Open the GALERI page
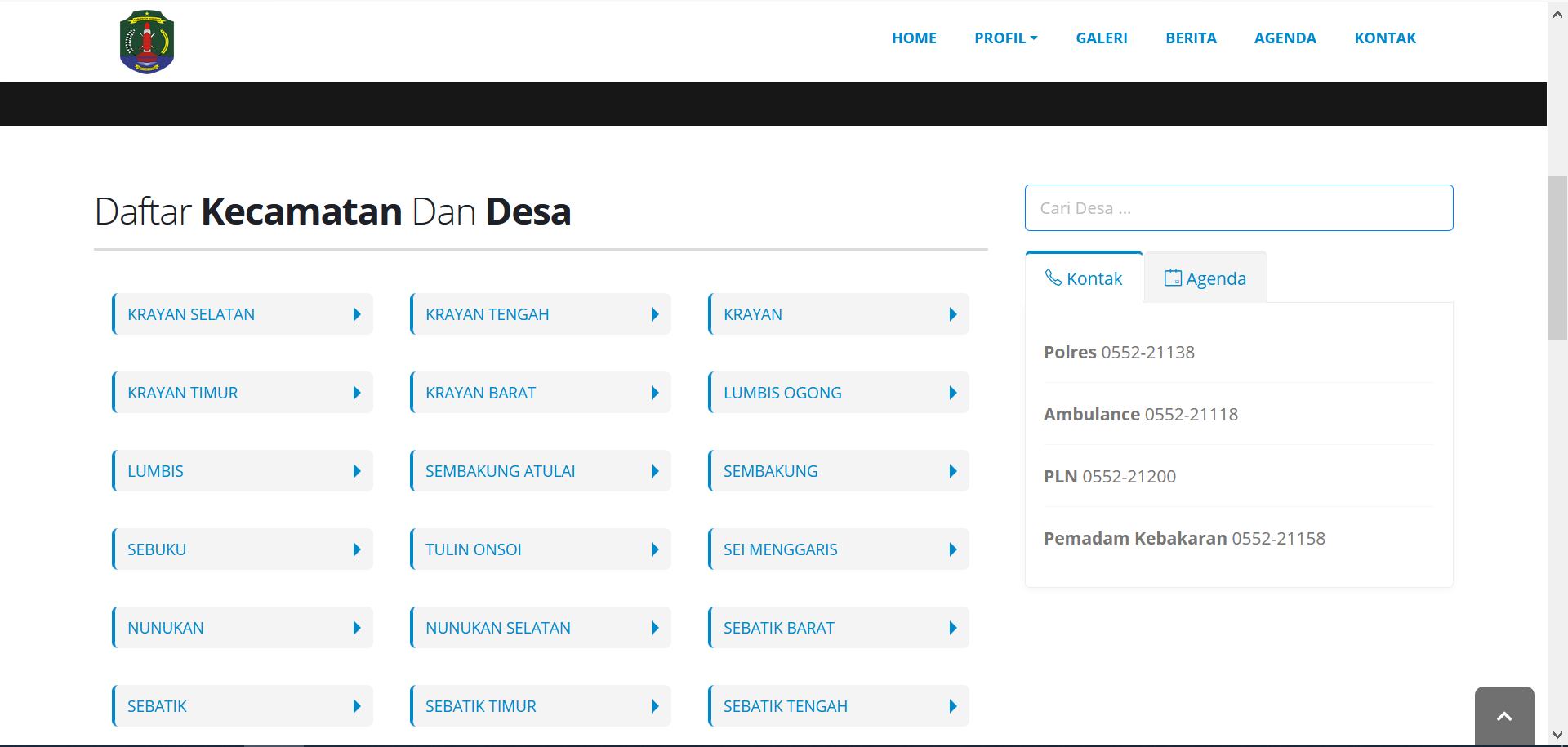Image resolution: width=1568 pixels, height=747 pixels. [1101, 38]
